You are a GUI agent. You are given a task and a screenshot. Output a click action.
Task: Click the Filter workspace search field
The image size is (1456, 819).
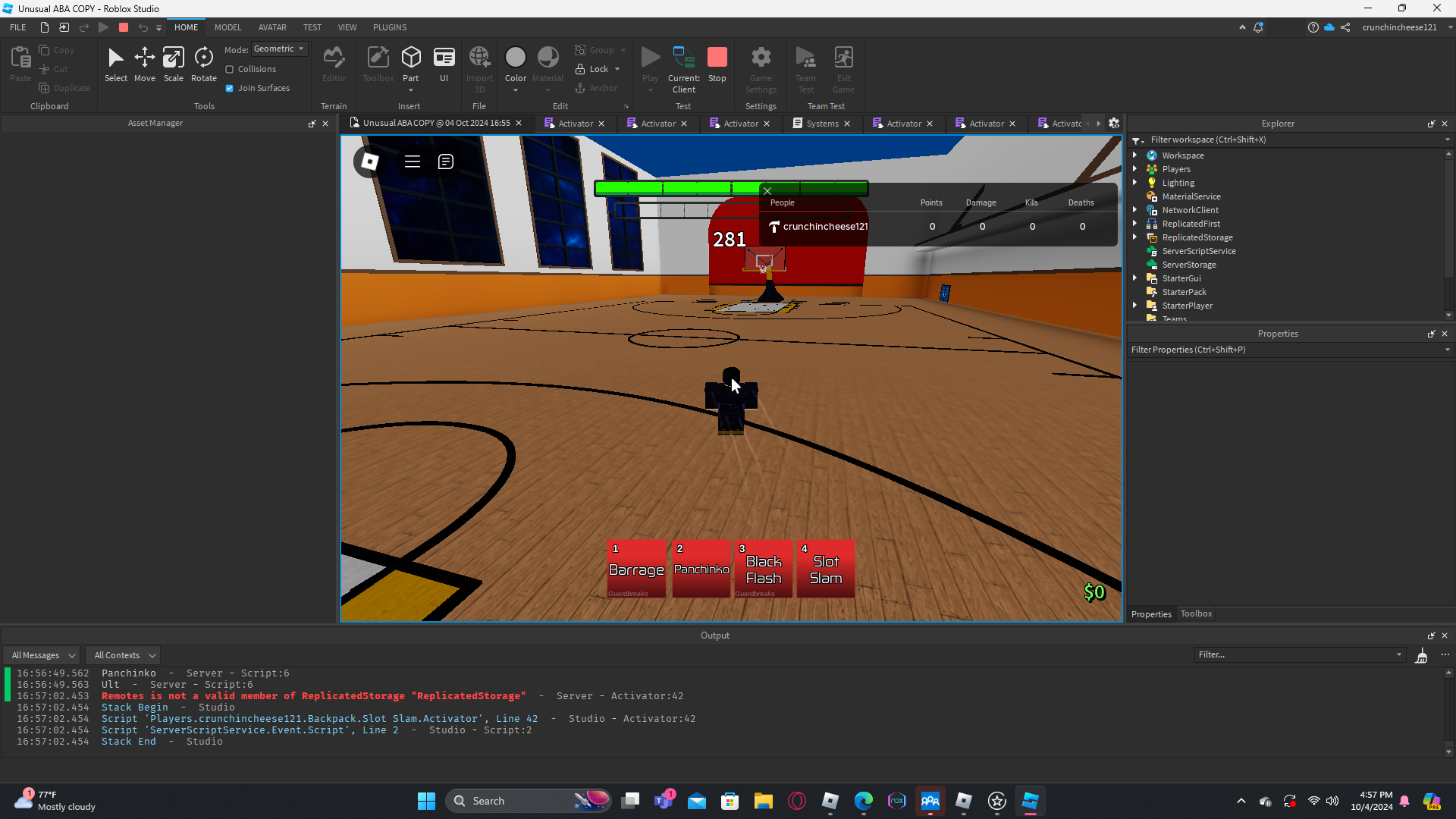1289,140
